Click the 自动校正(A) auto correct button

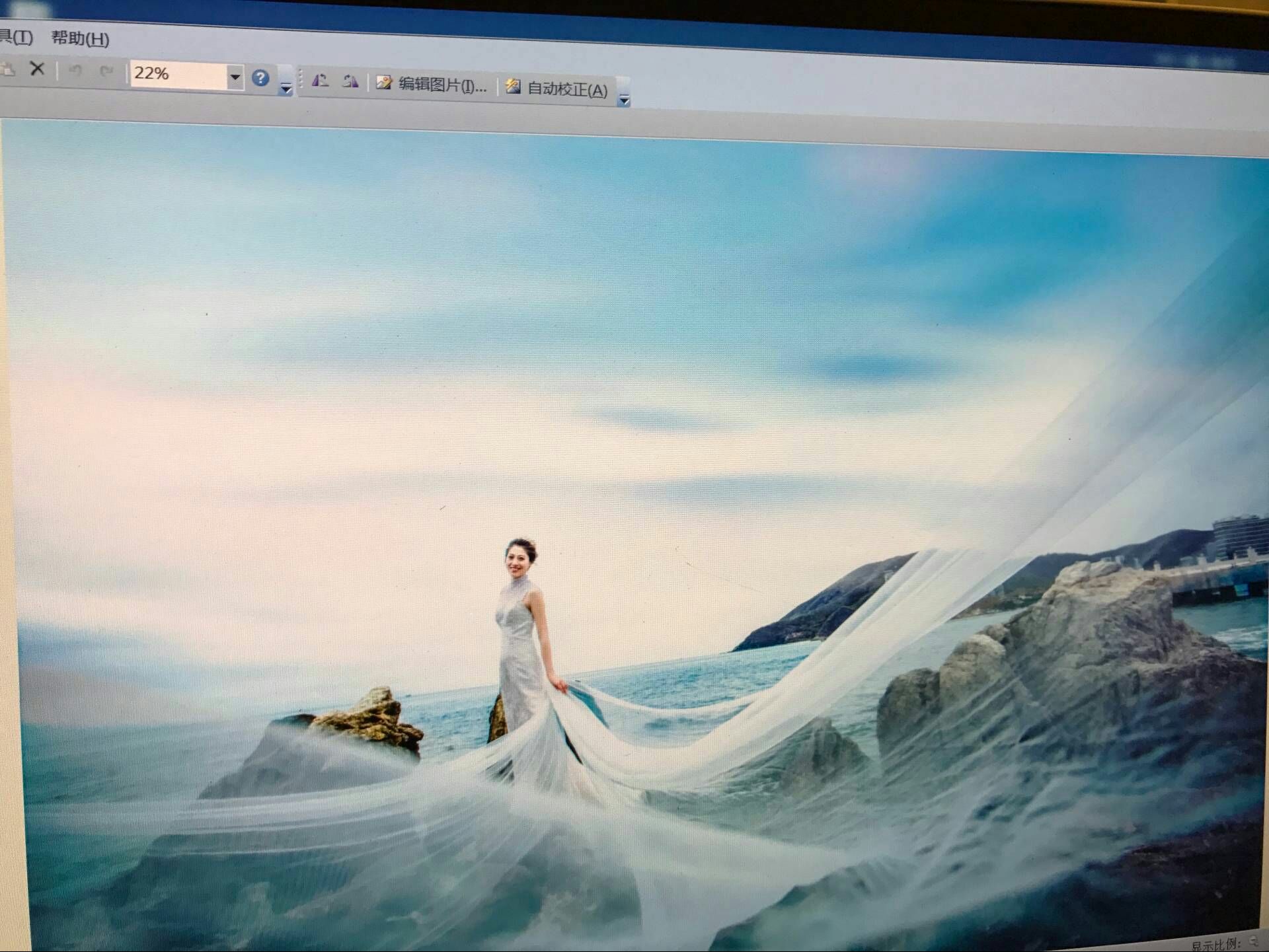point(557,88)
